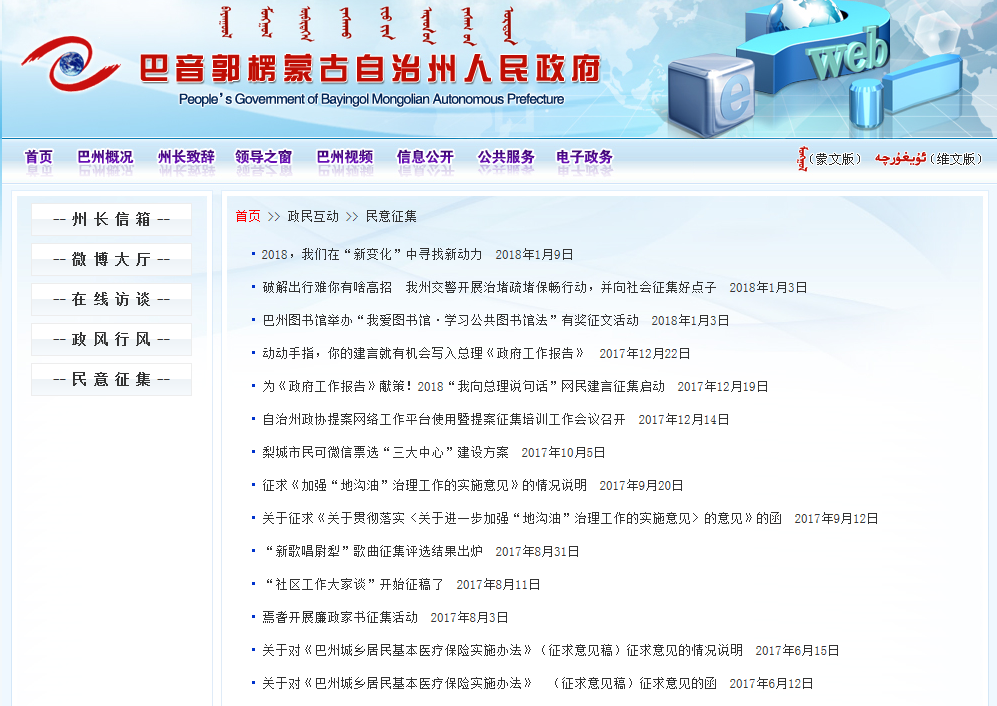Open the 首页 navigation menu item

[39, 157]
